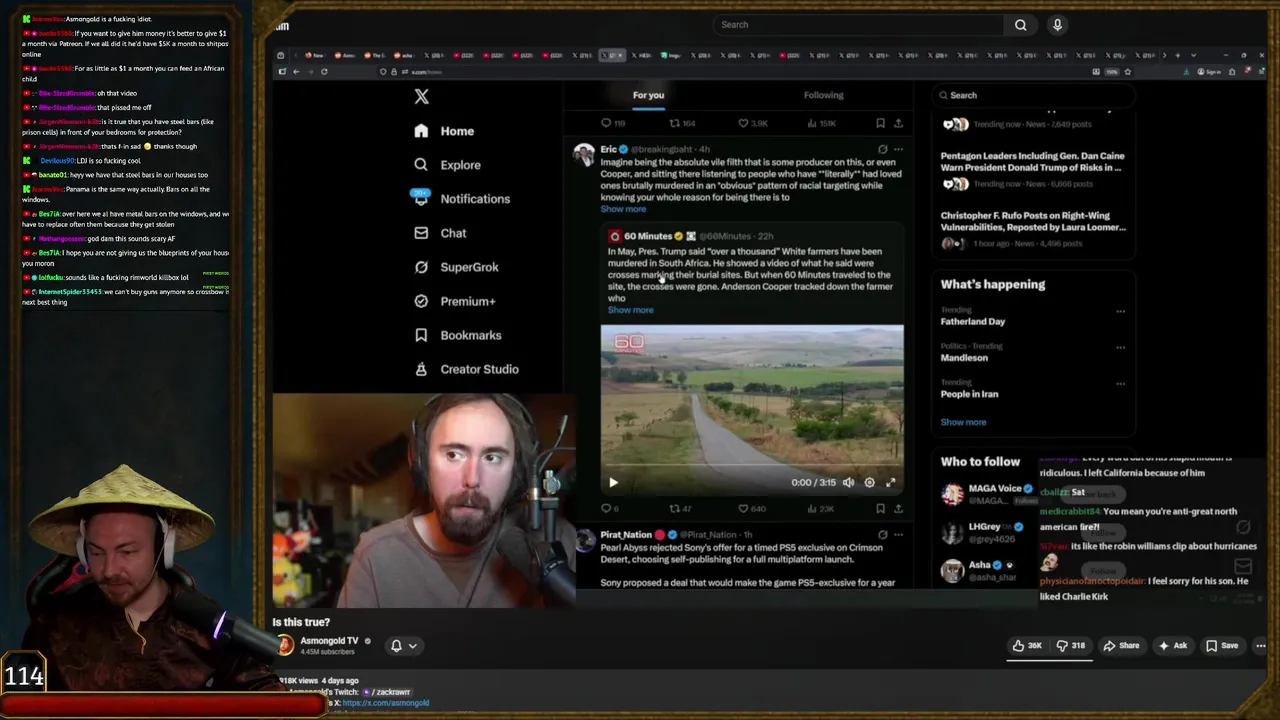Reload the browser page
Image resolution: width=1280 pixels, height=720 pixels.
(324, 72)
